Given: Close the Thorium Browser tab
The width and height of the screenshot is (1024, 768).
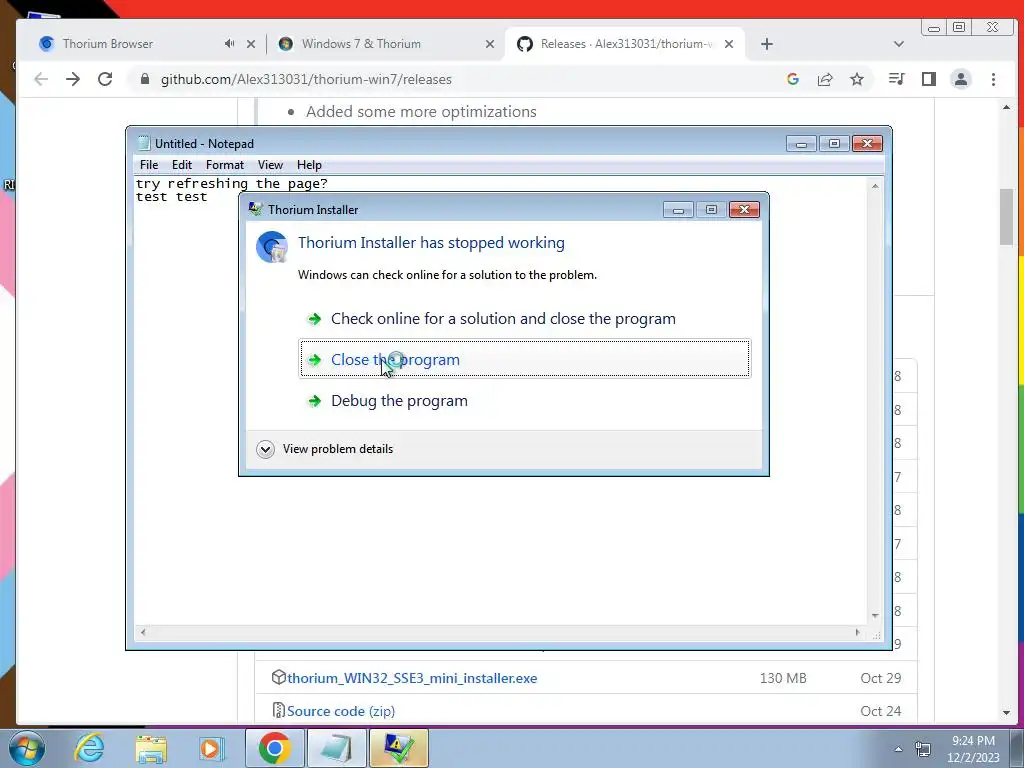Looking at the screenshot, I should pos(251,44).
